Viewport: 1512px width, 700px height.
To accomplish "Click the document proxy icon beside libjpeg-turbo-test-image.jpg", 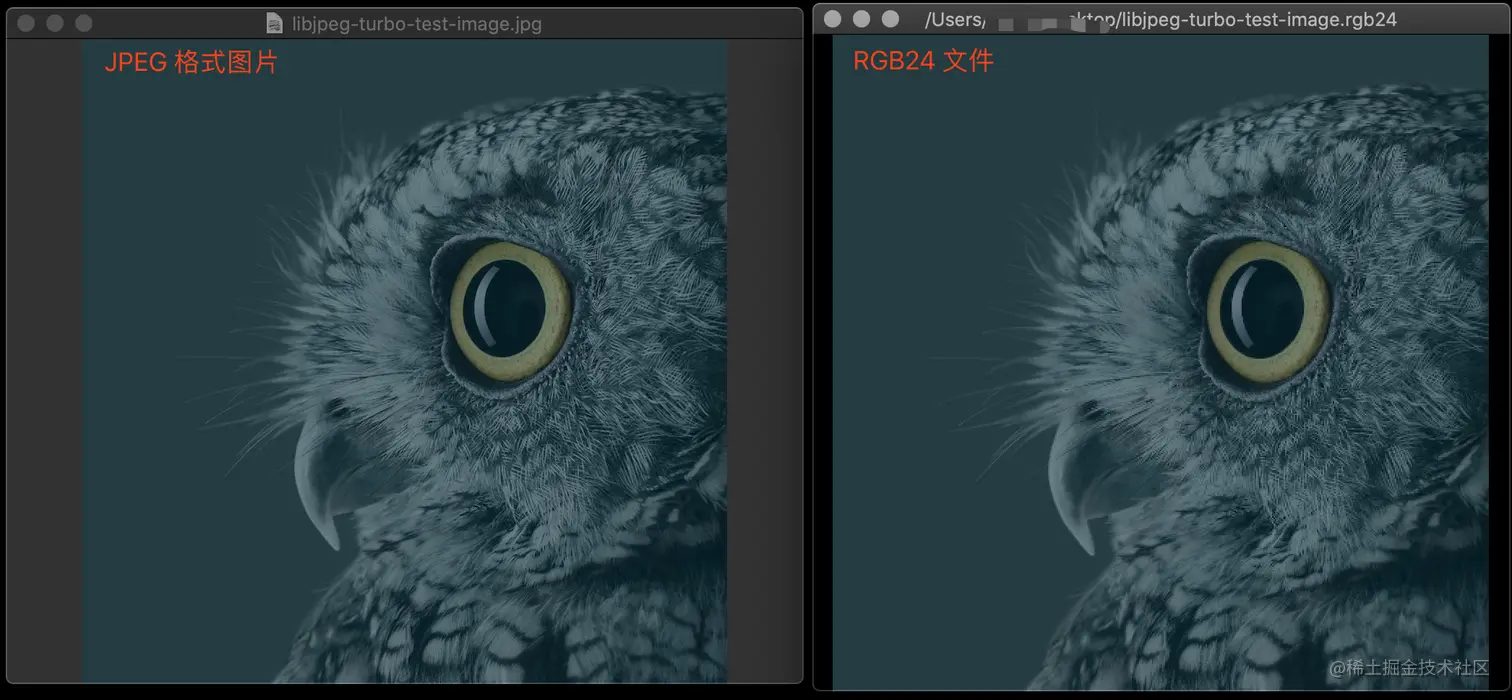I will point(272,23).
